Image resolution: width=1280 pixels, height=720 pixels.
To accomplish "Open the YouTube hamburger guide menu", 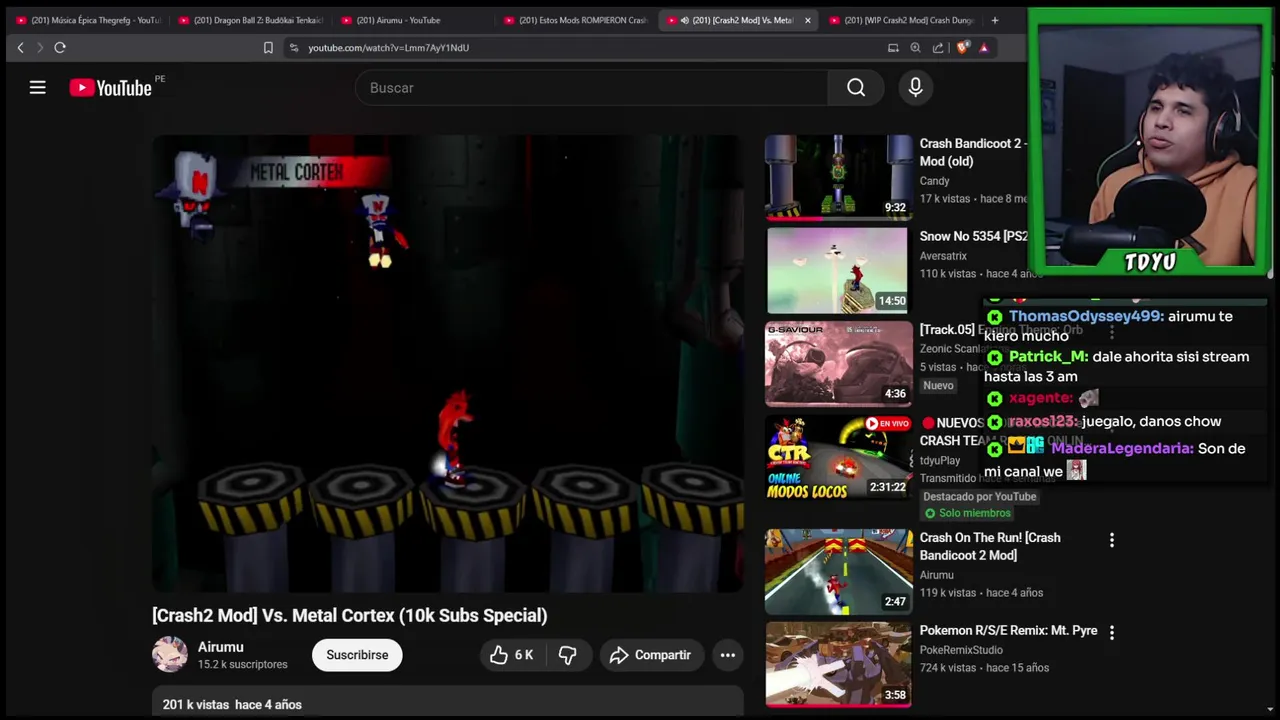I will pyautogui.click(x=37, y=88).
